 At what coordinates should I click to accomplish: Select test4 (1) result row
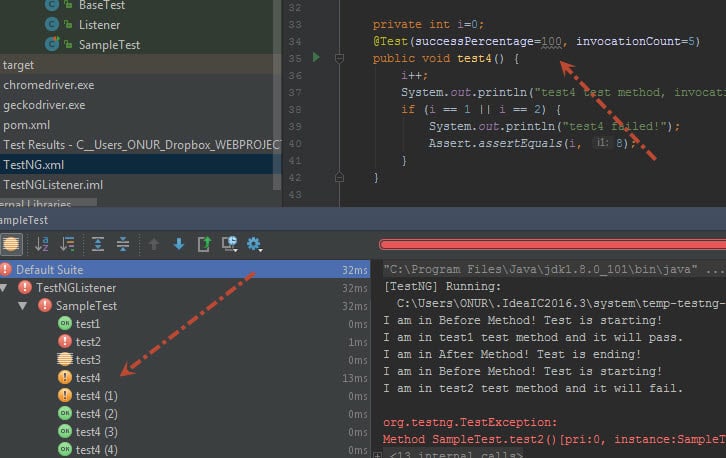click(97, 396)
